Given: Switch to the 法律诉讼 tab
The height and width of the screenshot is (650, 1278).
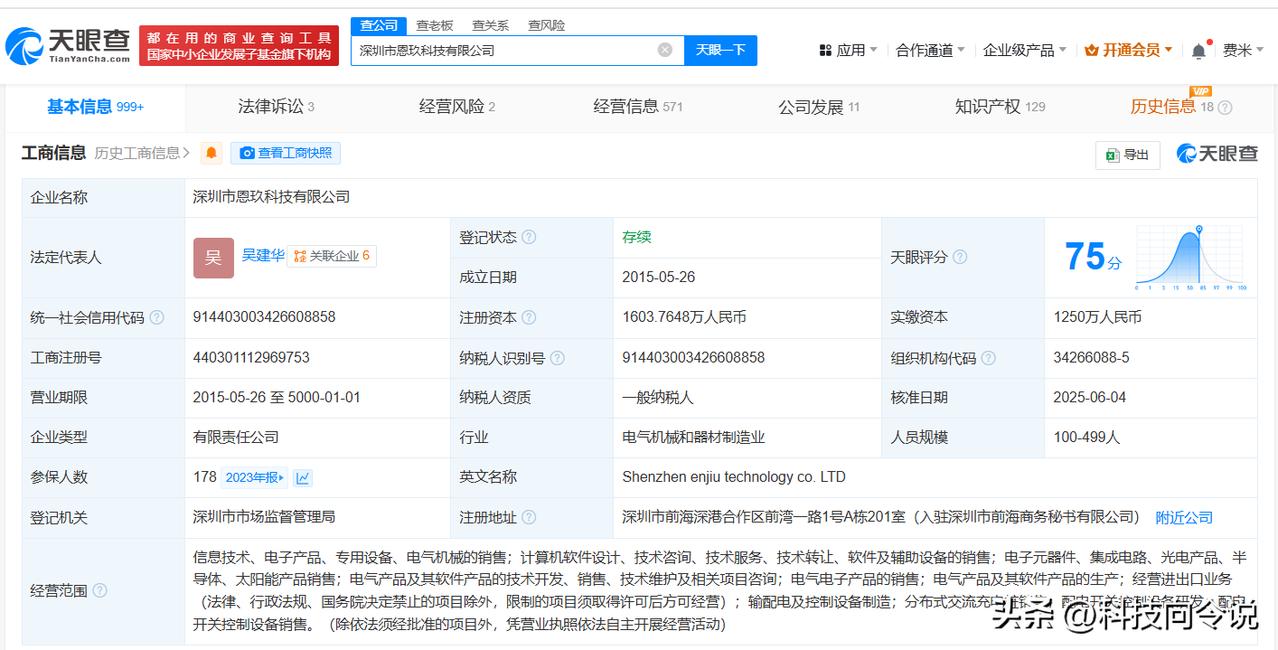Looking at the screenshot, I should pyautogui.click(x=276, y=107).
